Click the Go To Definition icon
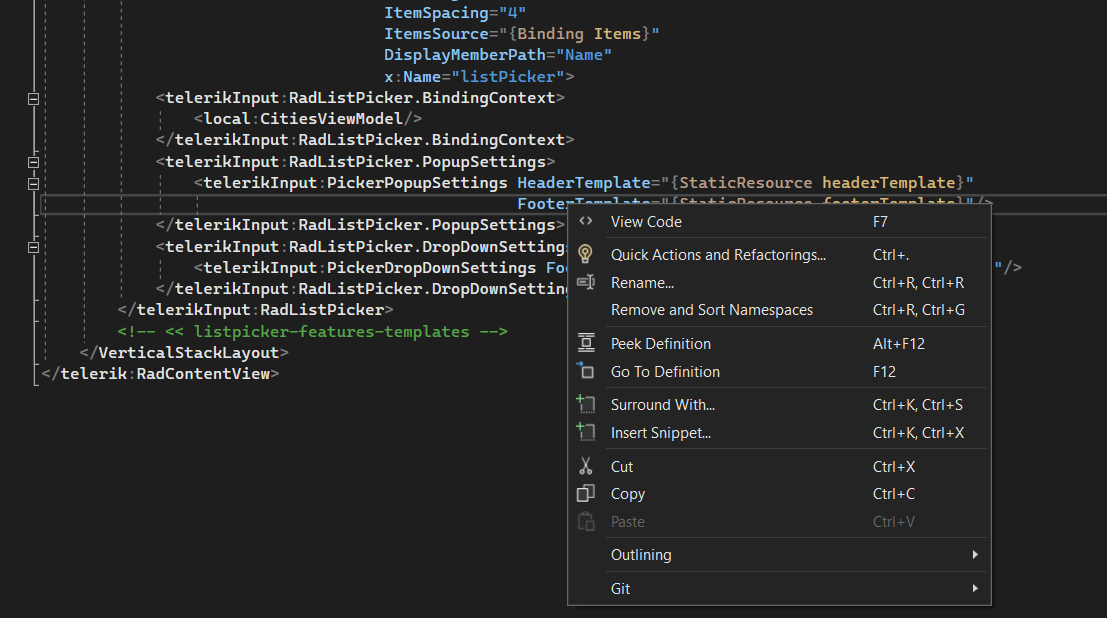This screenshot has height=618, width=1107. 586,371
